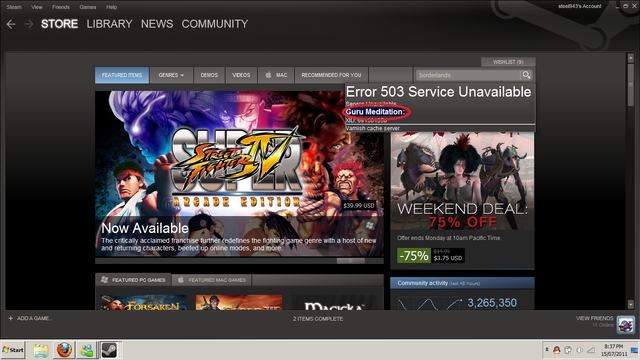This screenshot has width=640, height=360.
Task: Click the store page scrollbar thumb
Action: click(x=631, y=84)
